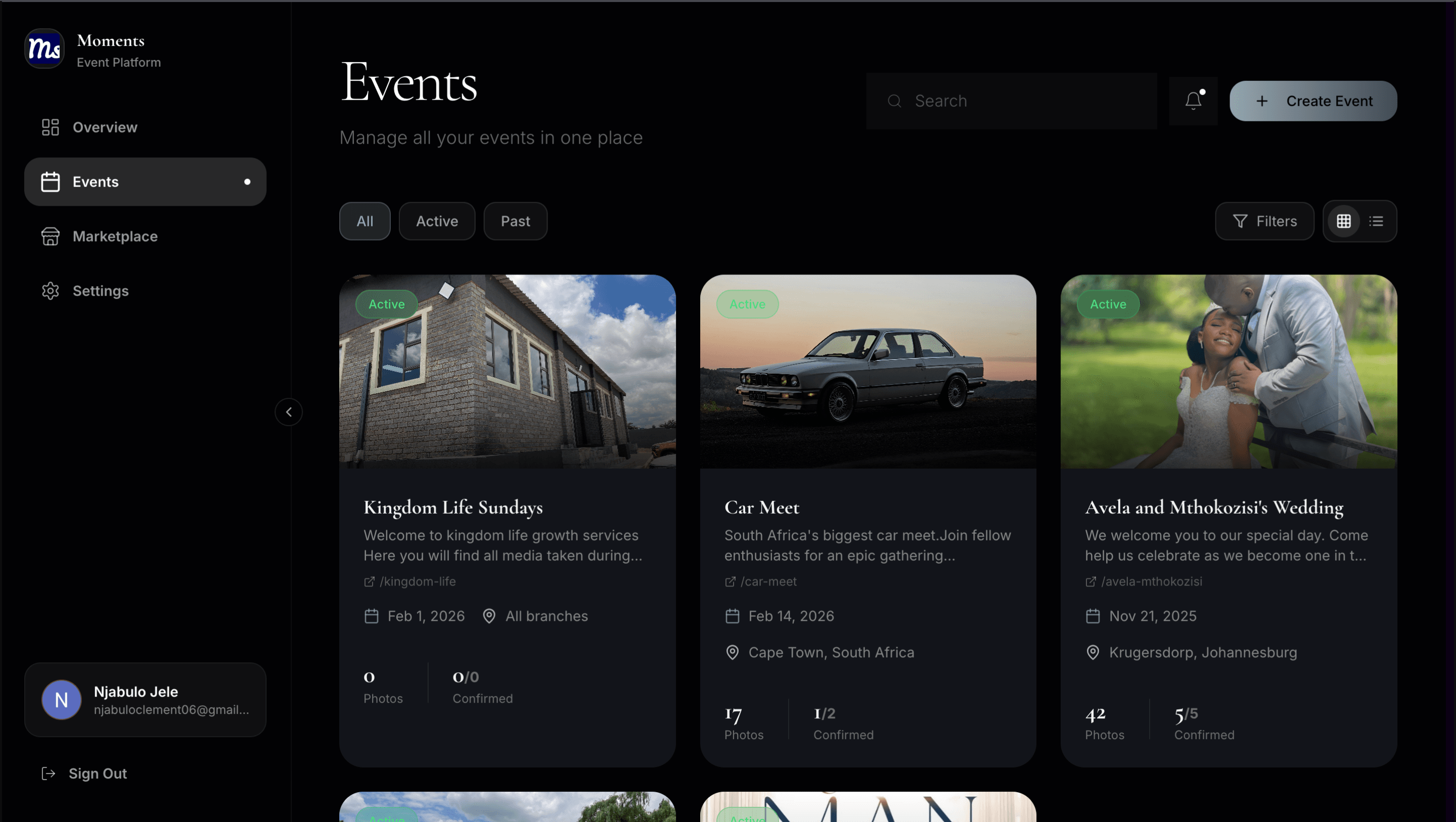Switch to grid view layout
Viewport: 1456px width, 822px height.
tap(1345, 221)
